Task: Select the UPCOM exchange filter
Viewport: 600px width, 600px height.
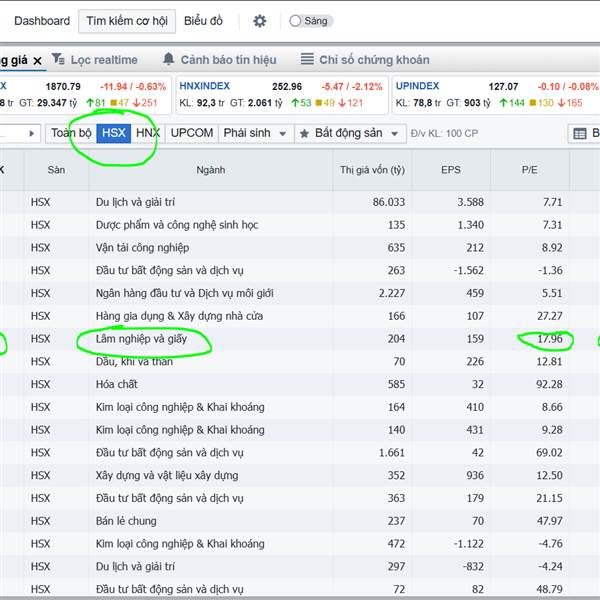Action: tap(191, 133)
